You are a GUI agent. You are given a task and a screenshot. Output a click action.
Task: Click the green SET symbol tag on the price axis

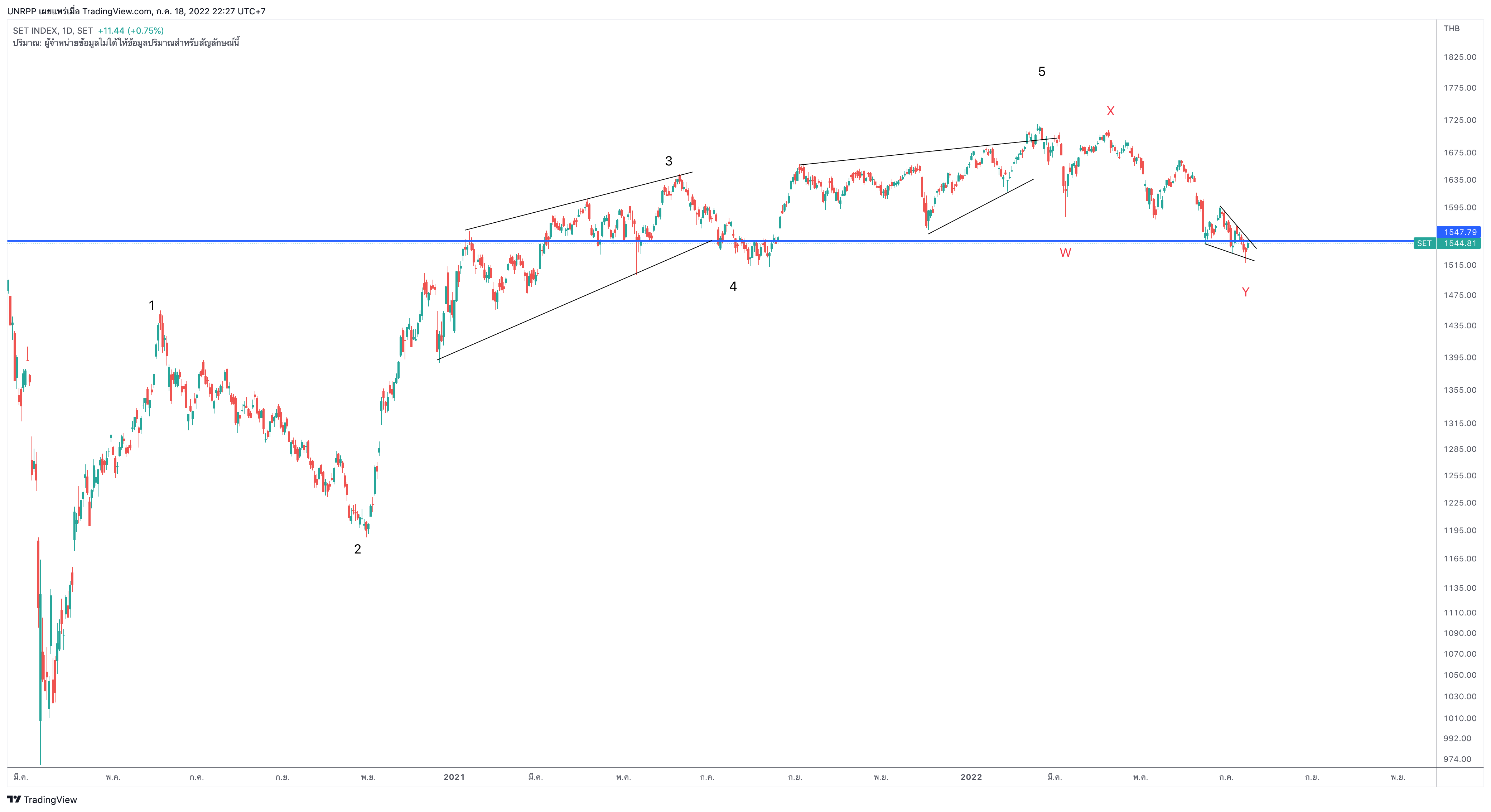[x=1424, y=243]
